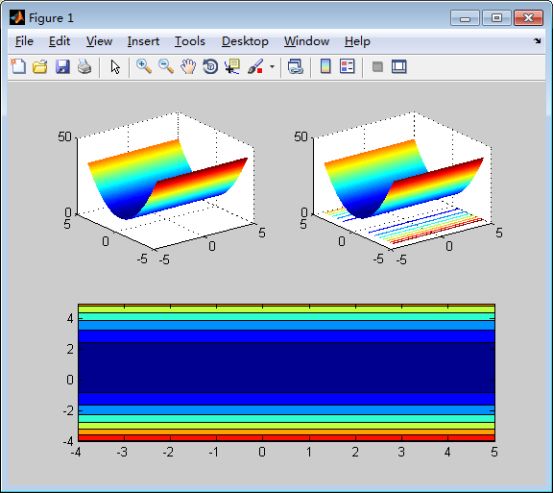Open the Insert menu

(143, 41)
